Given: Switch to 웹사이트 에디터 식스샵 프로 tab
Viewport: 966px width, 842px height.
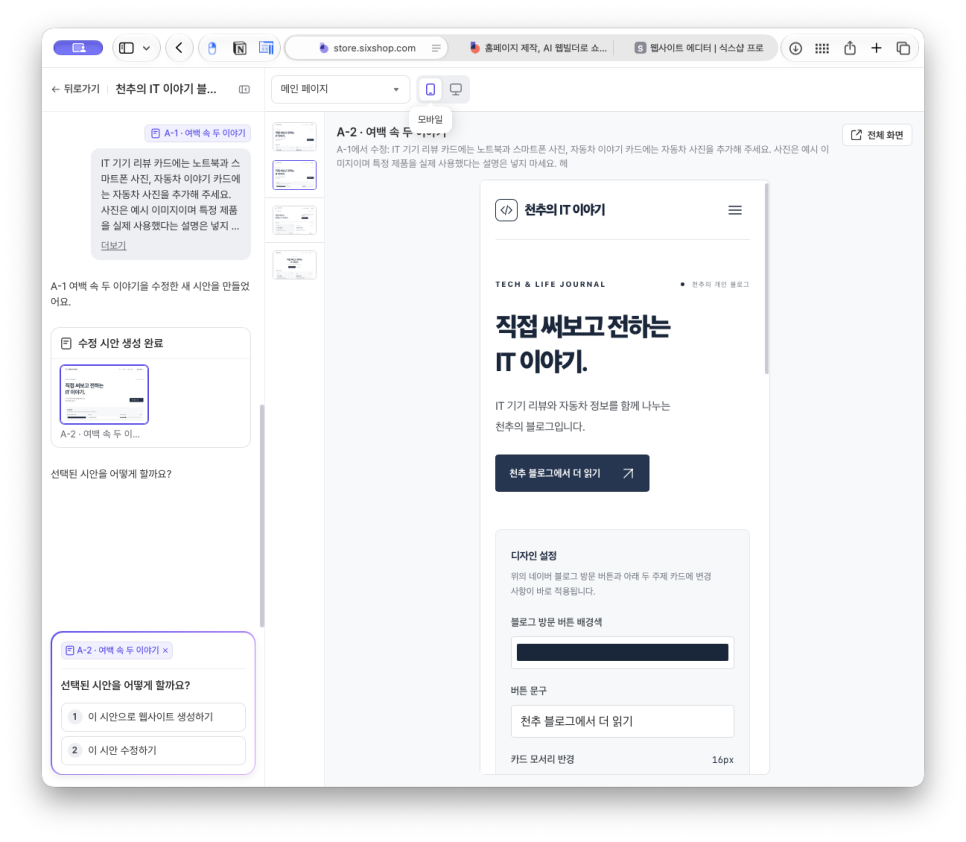Looking at the screenshot, I should [x=699, y=47].
